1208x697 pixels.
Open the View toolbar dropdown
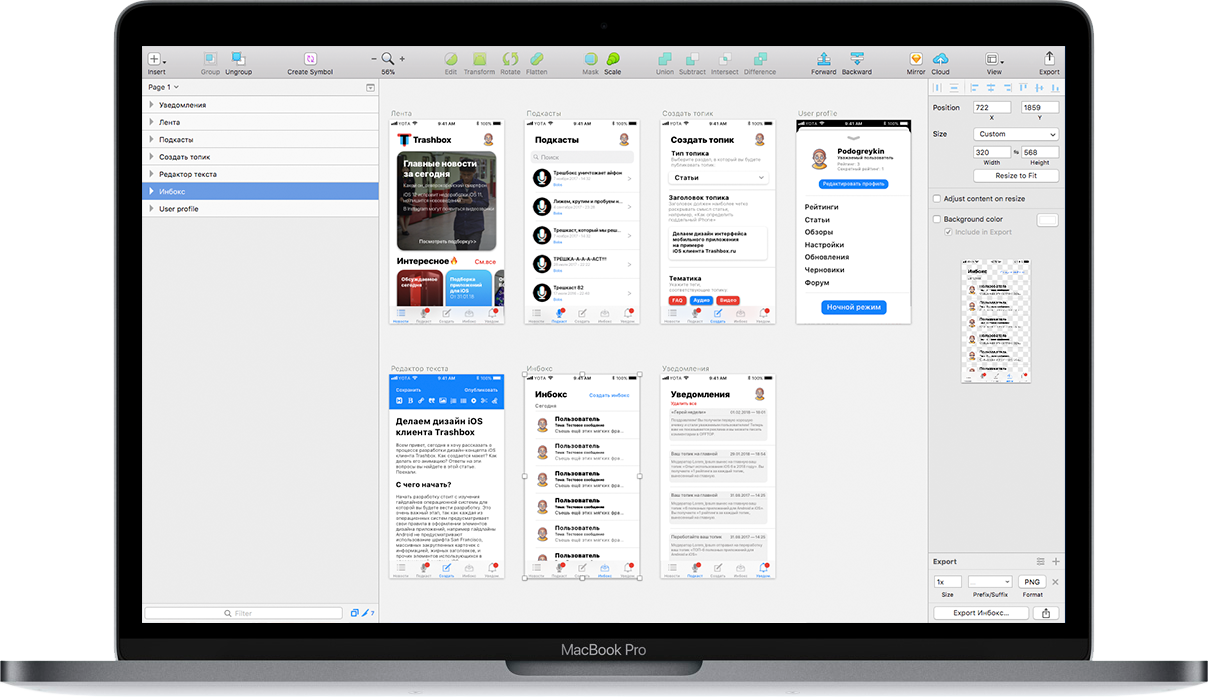coord(994,60)
